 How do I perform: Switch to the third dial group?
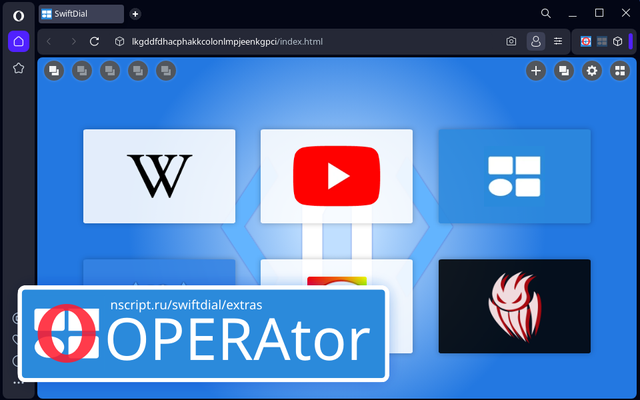(110, 71)
